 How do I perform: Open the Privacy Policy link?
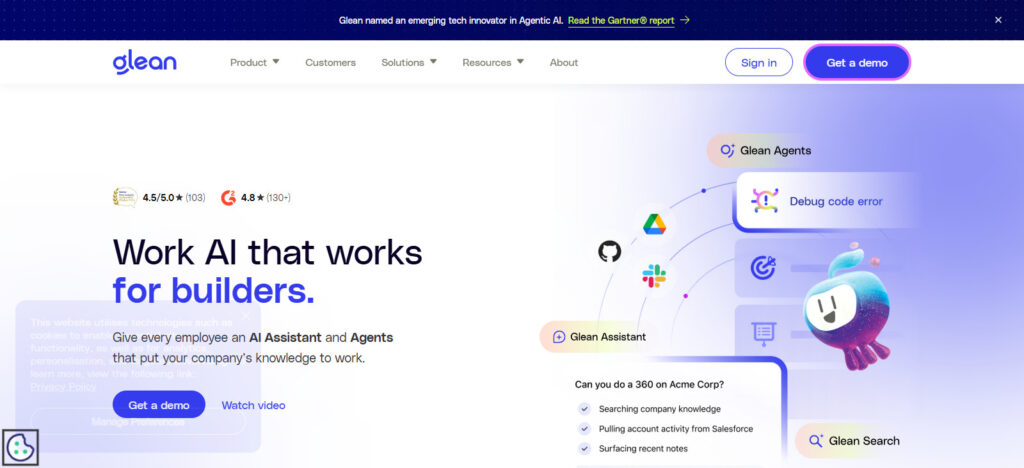pyautogui.click(x=63, y=387)
